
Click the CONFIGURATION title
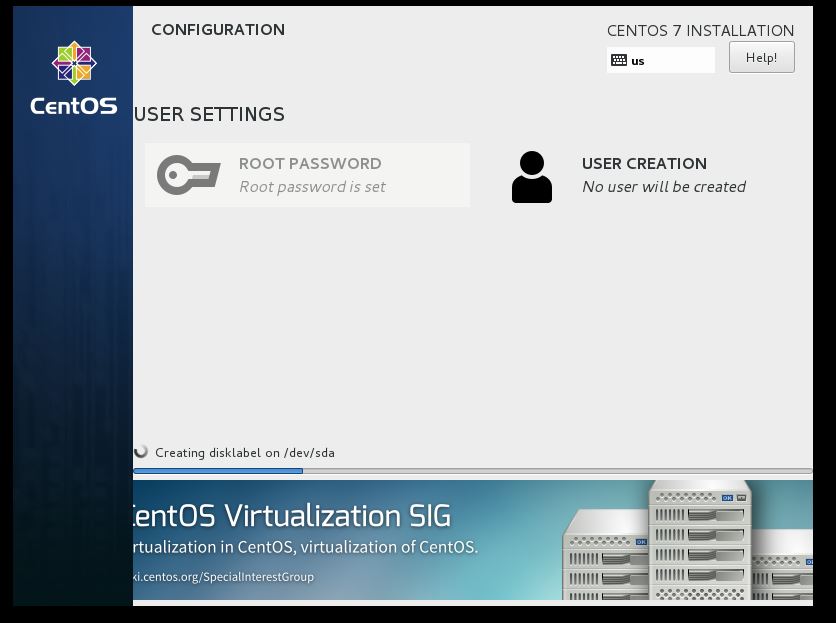[218, 30]
